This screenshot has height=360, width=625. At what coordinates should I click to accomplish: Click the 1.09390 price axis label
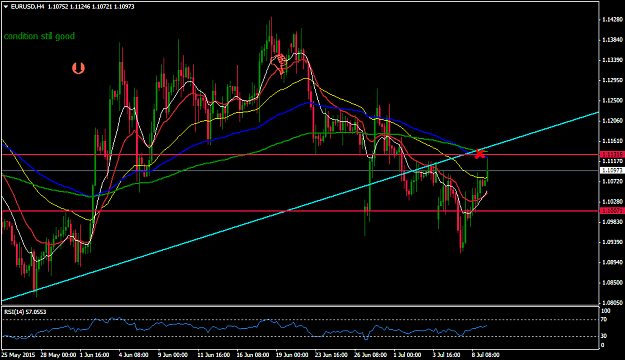(613, 242)
